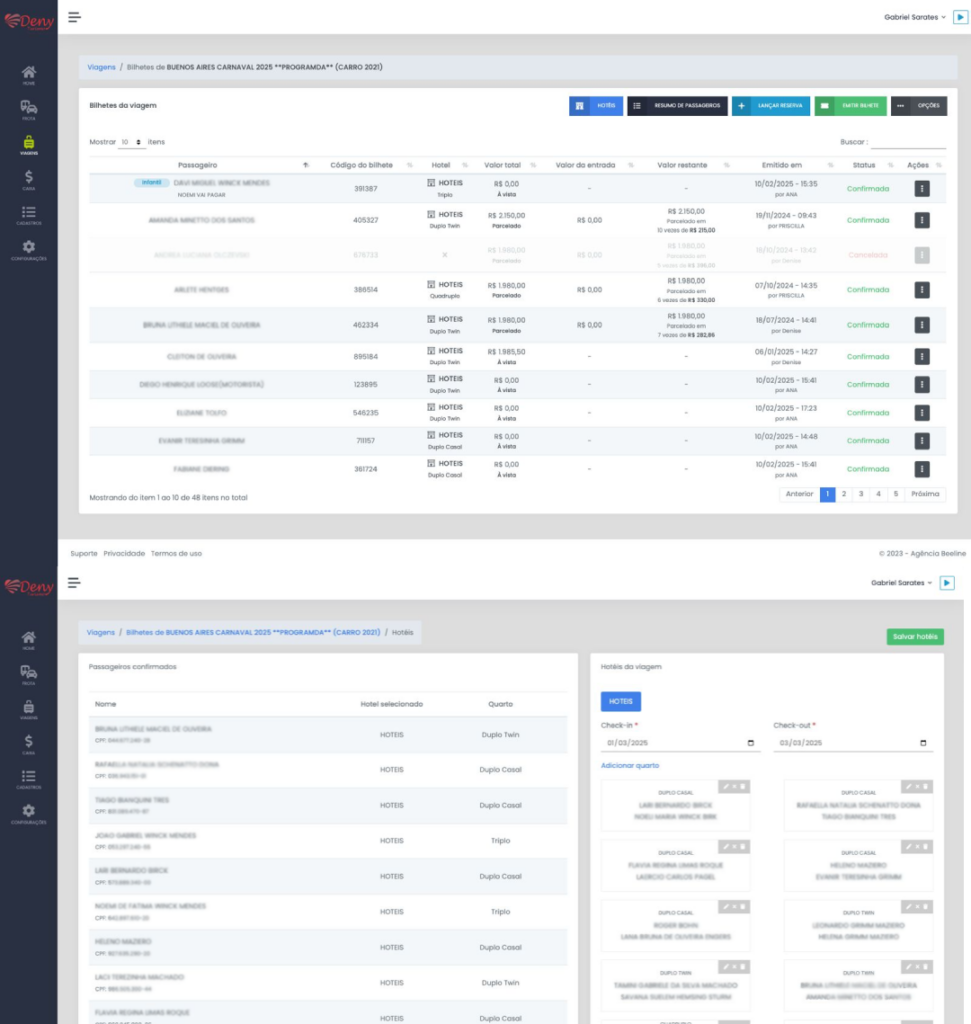Click the Salvar hotéis button
Image resolution: width=971 pixels, height=1024 pixels.
(914, 636)
